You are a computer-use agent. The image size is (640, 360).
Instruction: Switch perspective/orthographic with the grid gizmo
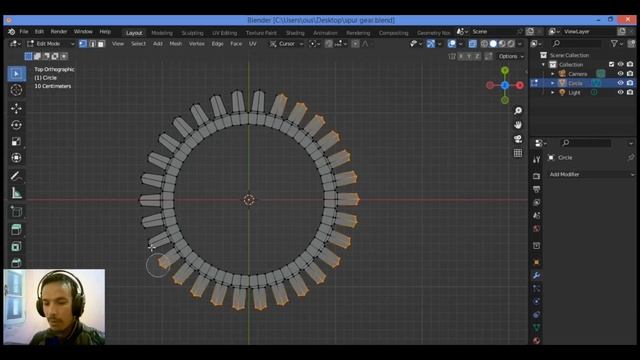click(x=518, y=153)
